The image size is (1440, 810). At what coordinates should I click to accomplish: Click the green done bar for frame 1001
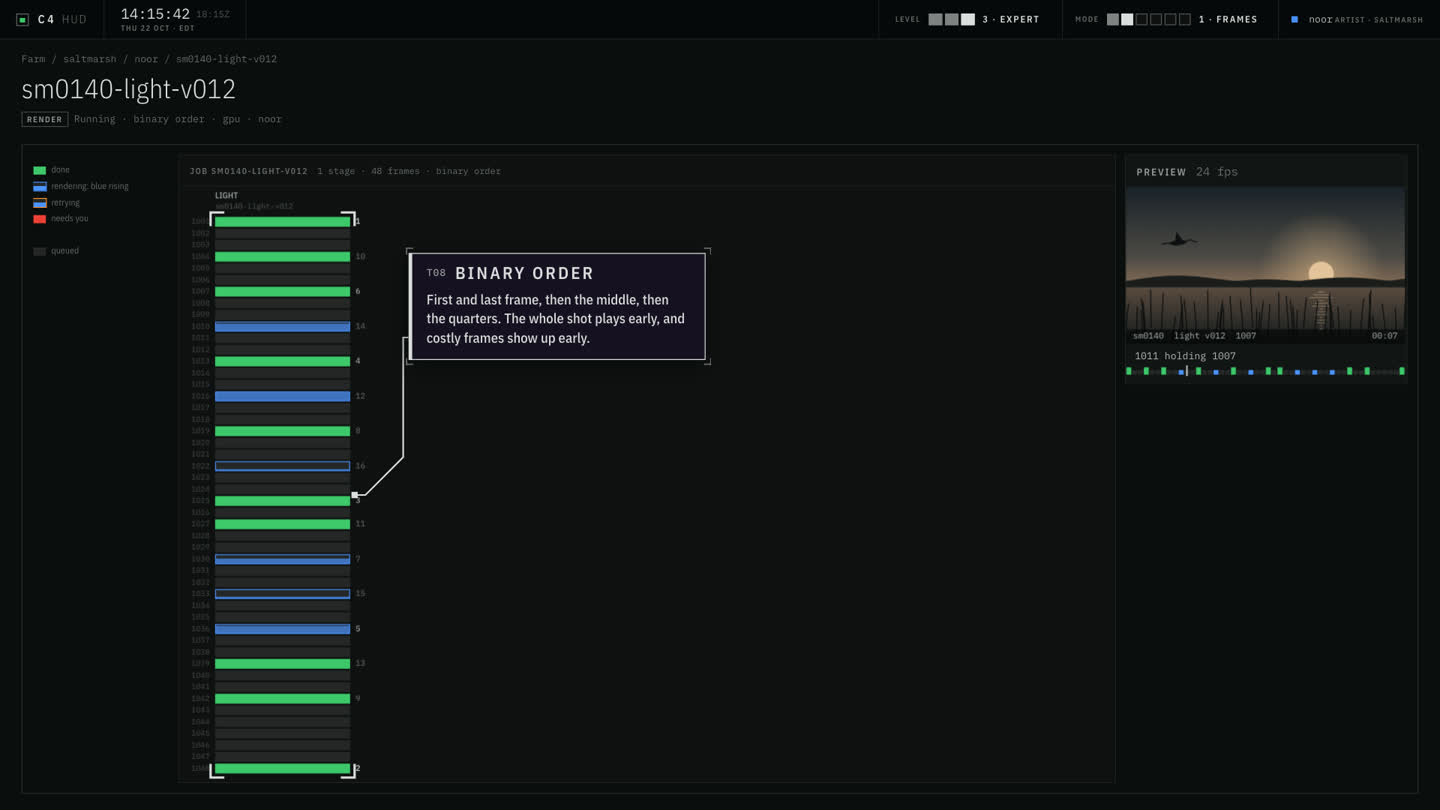pos(283,222)
